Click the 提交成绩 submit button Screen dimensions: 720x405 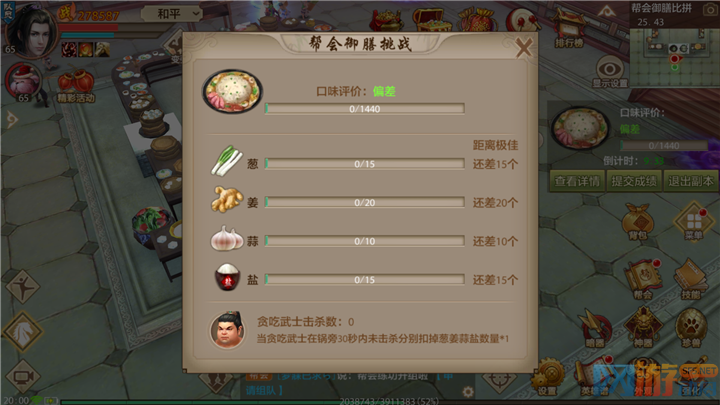[634, 181]
